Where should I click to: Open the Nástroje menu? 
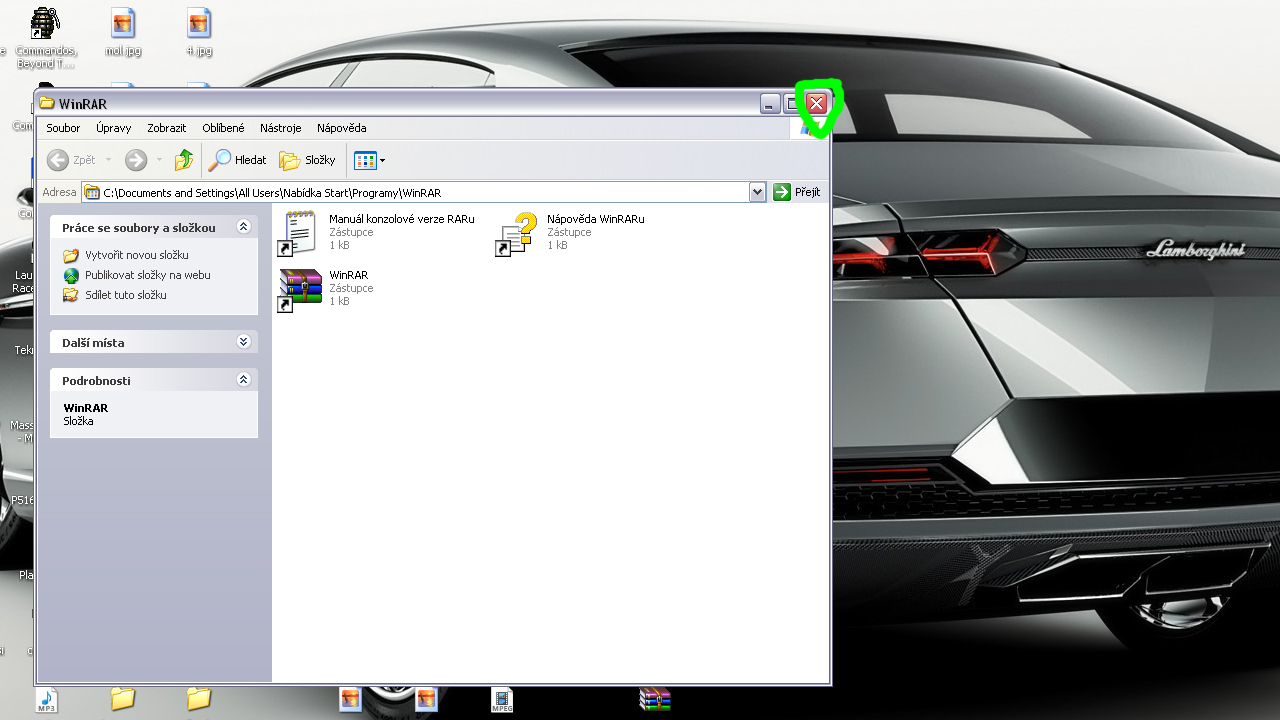point(280,128)
